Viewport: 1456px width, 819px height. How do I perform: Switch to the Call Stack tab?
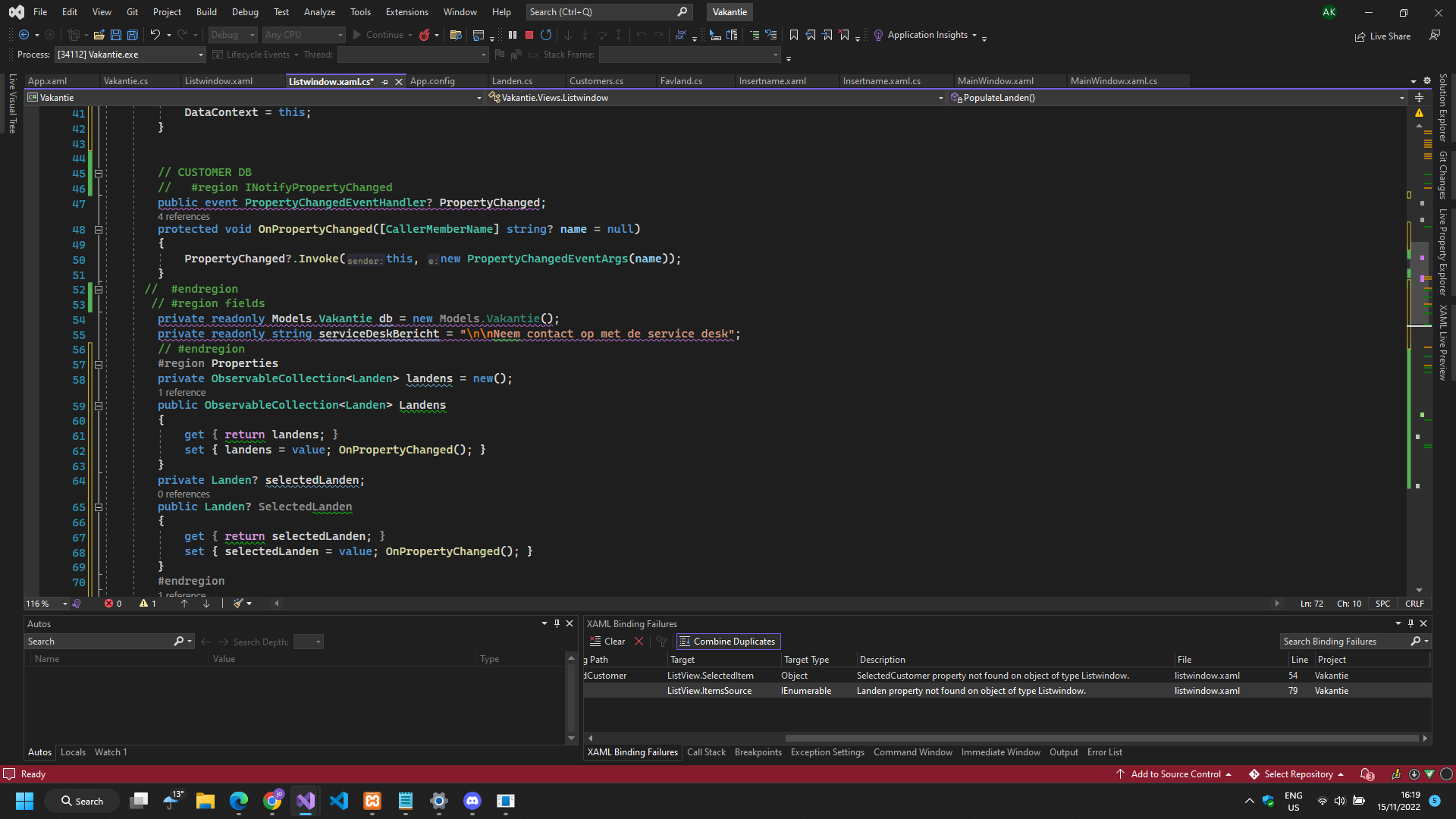[x=706, y=752]
